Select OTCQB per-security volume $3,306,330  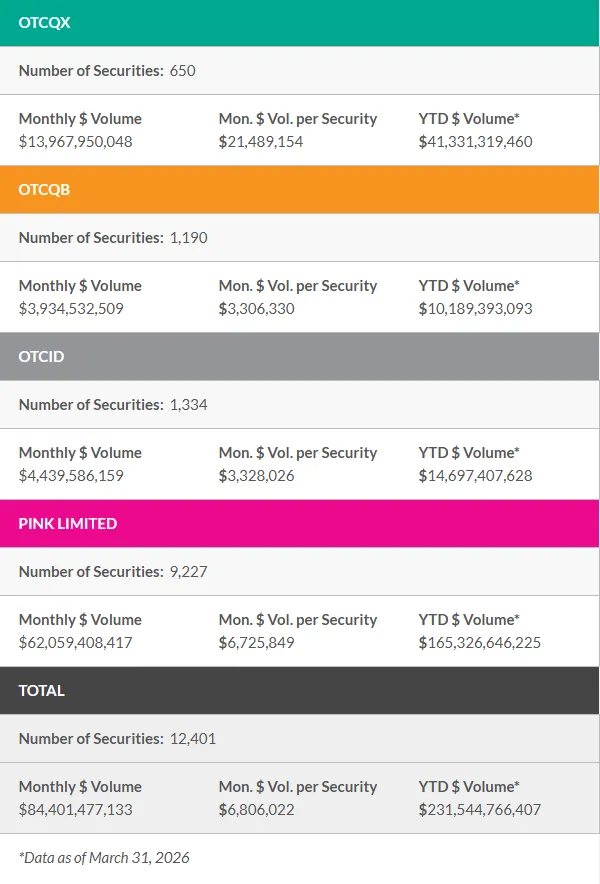(257, 309)
